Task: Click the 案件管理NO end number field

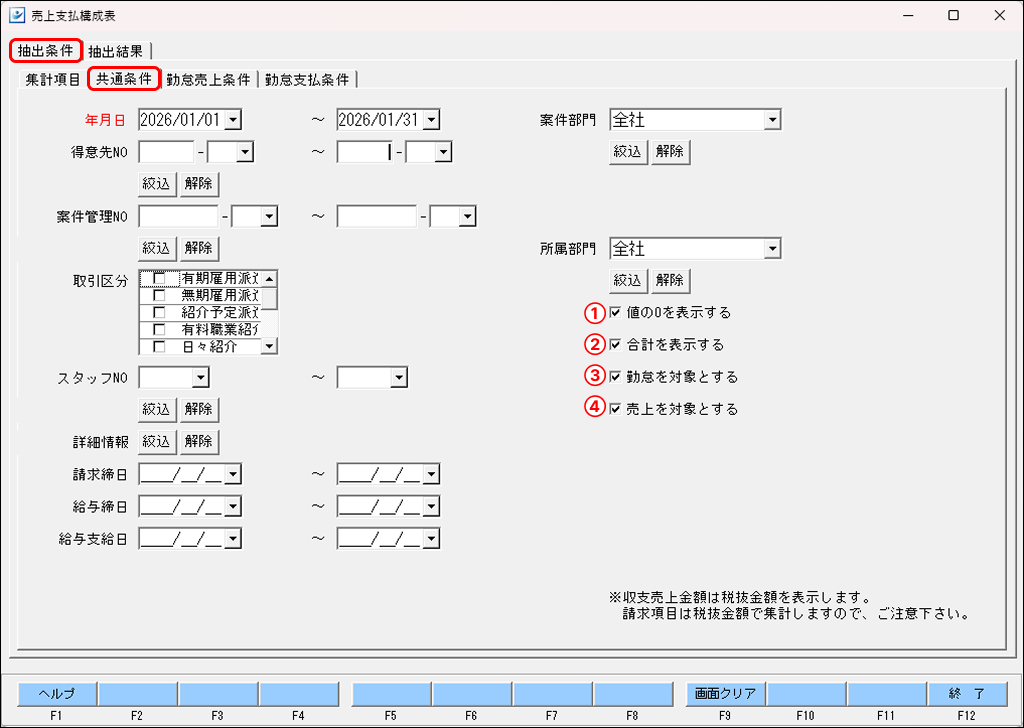Action: 377,216
